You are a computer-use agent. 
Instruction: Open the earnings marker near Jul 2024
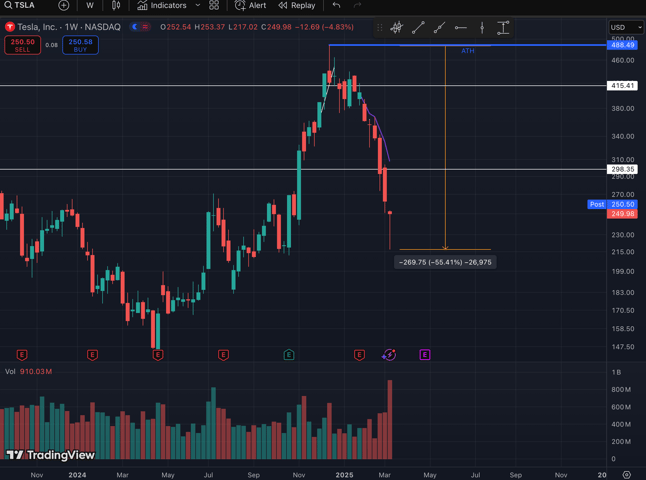(223, 355)
